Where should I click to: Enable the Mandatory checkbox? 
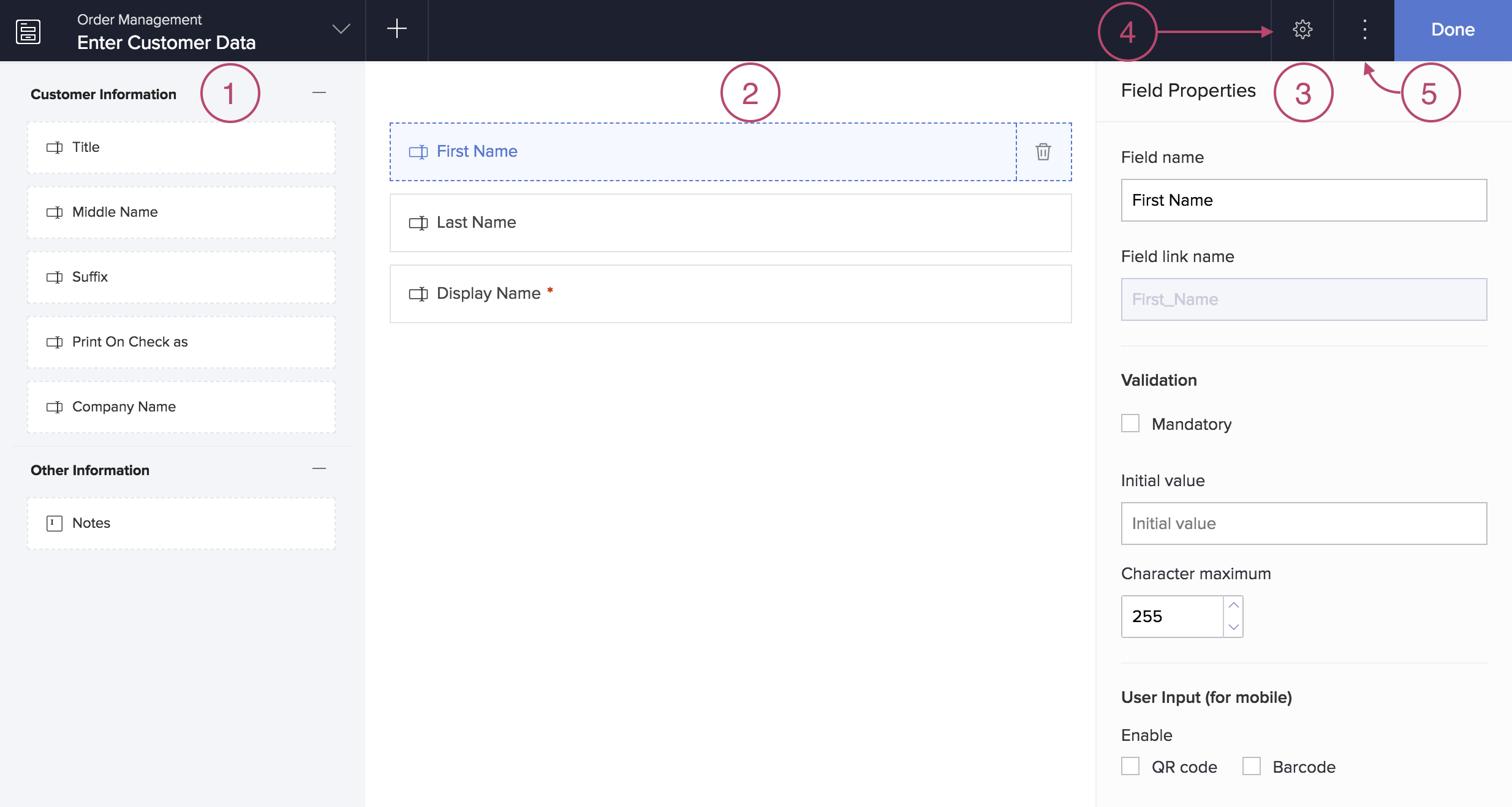tap(1130, 424)
